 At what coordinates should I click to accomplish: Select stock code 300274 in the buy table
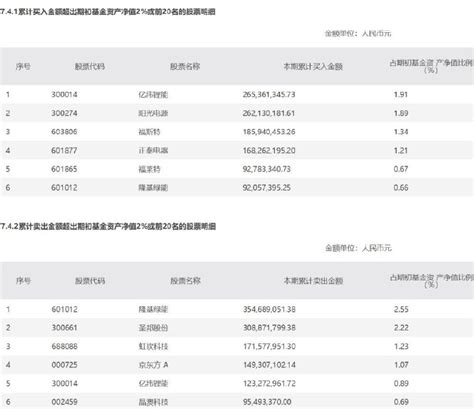(64, 113)
